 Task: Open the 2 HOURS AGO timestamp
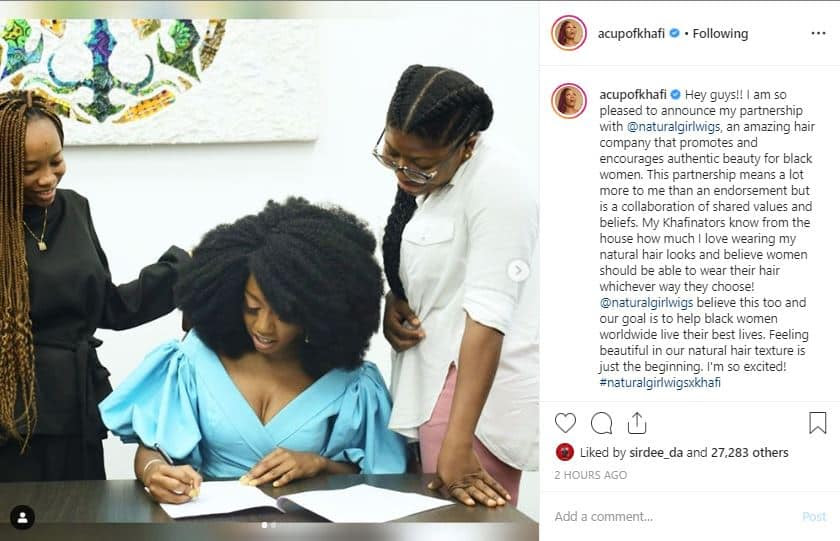pyautogui.click(x=590, y=475)
